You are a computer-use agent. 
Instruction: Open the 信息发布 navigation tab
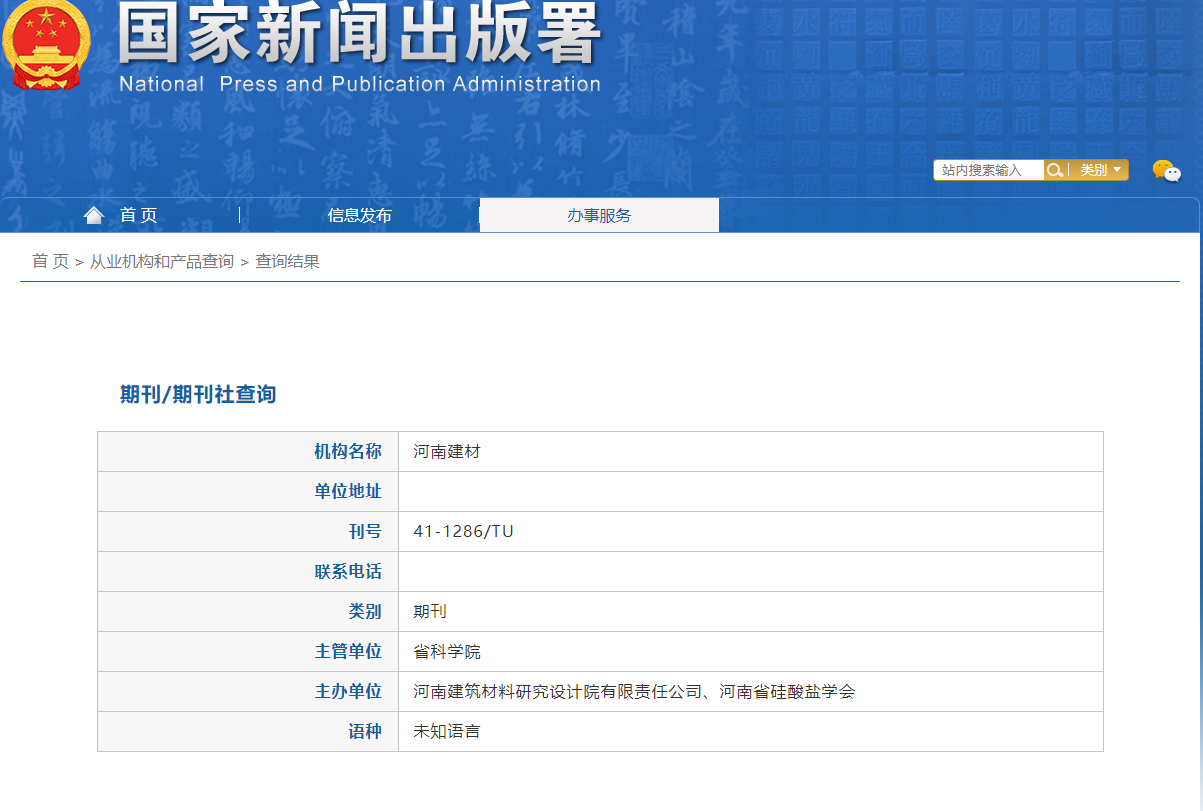click(360, 215)
